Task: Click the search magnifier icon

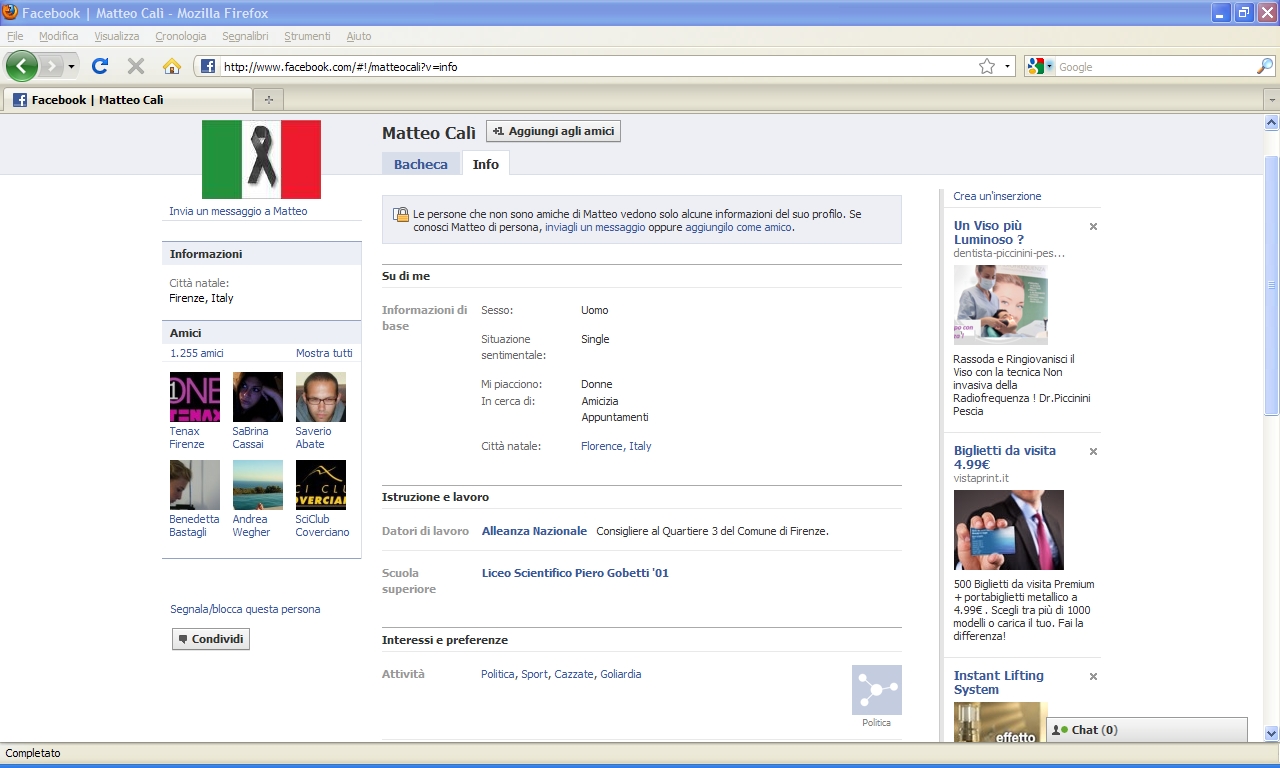Action: tap(1265, 66)
